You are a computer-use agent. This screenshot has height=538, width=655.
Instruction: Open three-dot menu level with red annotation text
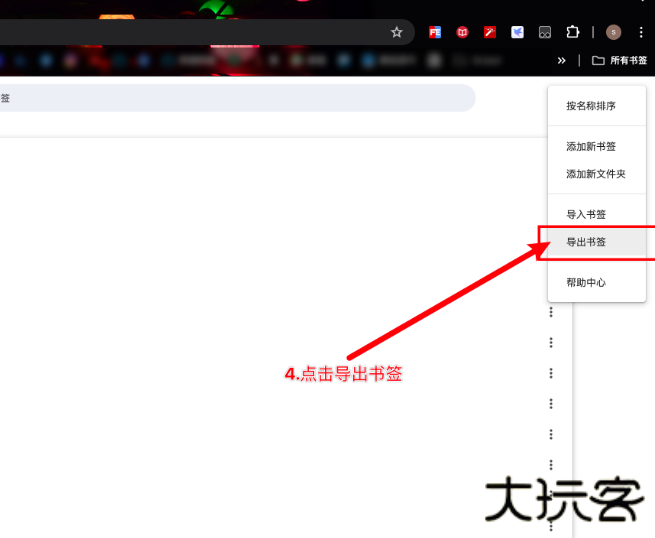(551, 373)
